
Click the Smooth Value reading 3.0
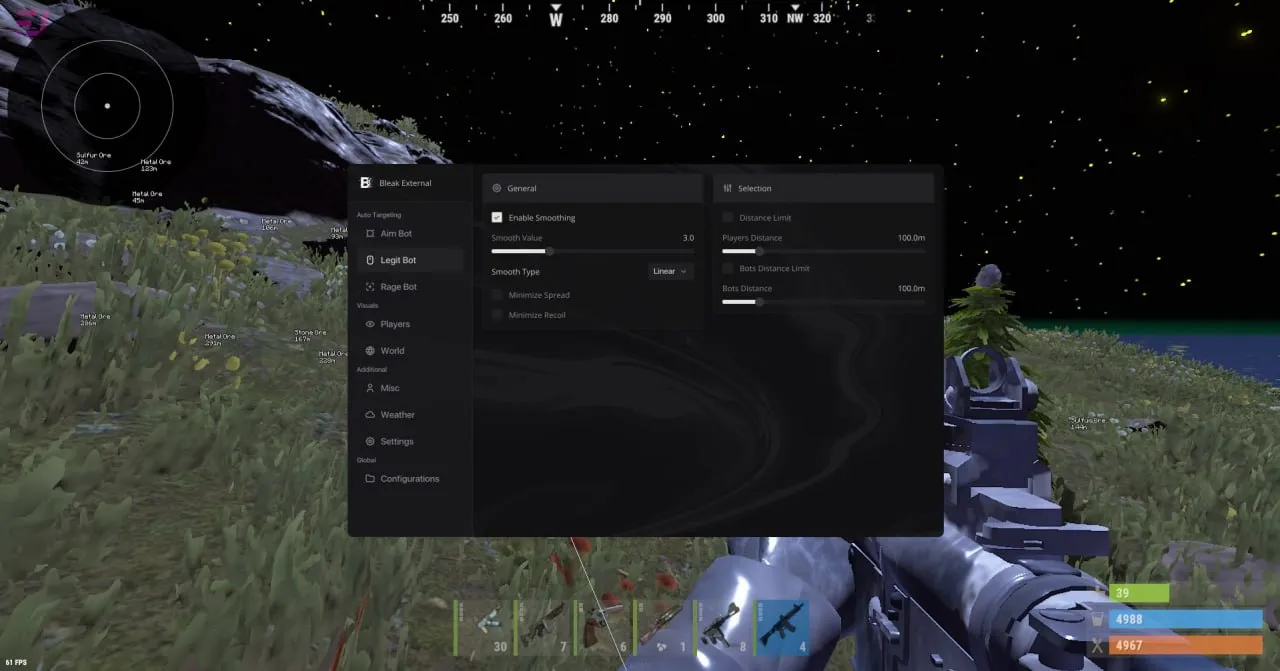pyautogui.click(x=688, y=238)
